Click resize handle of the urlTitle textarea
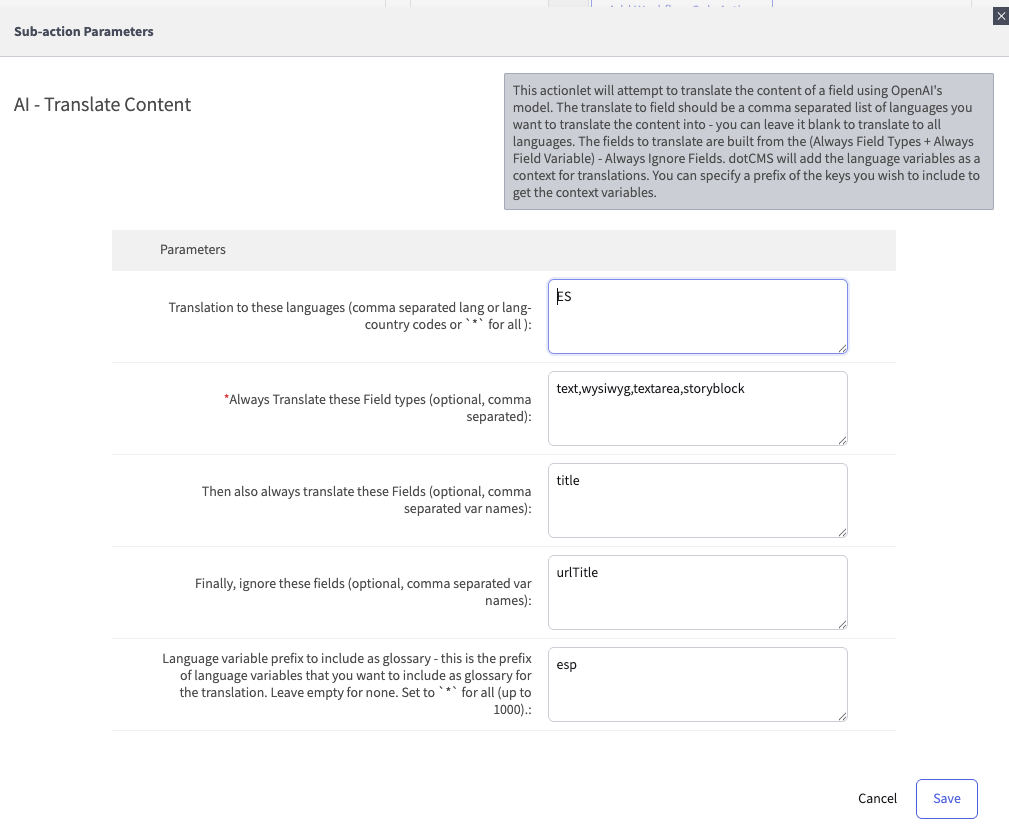 tap(842, 623)
